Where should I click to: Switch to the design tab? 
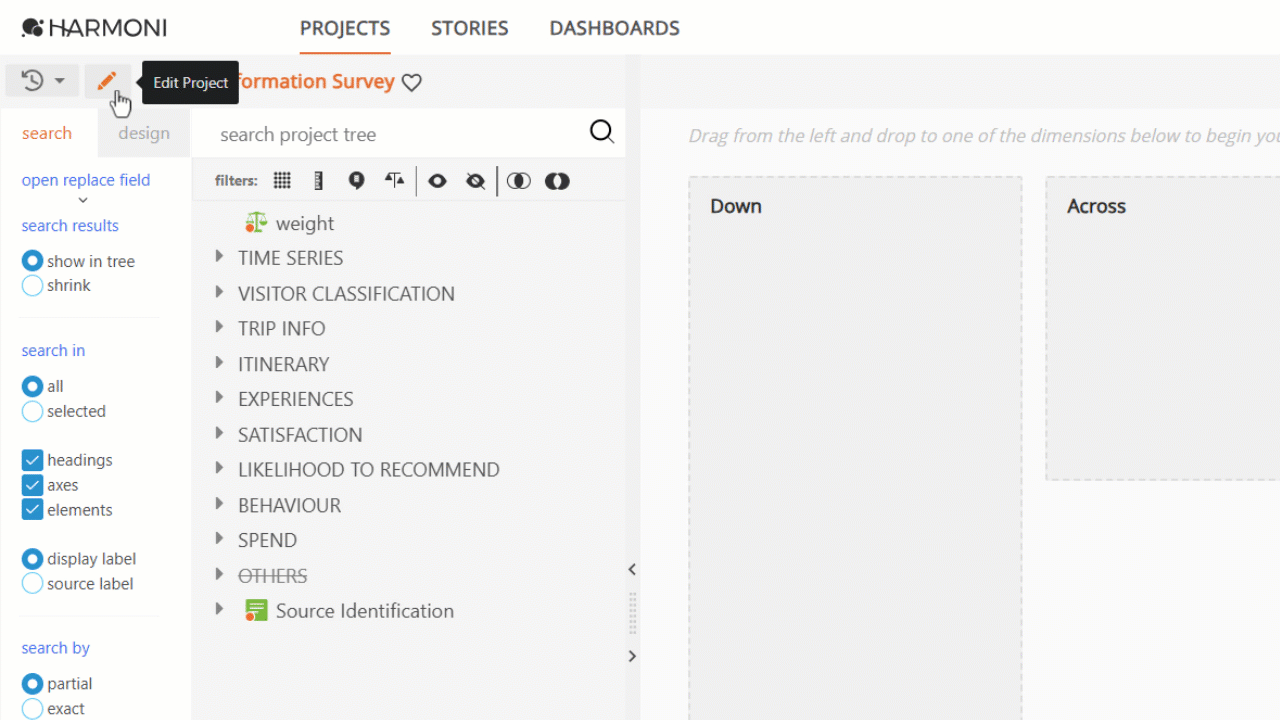coord(144,133)
